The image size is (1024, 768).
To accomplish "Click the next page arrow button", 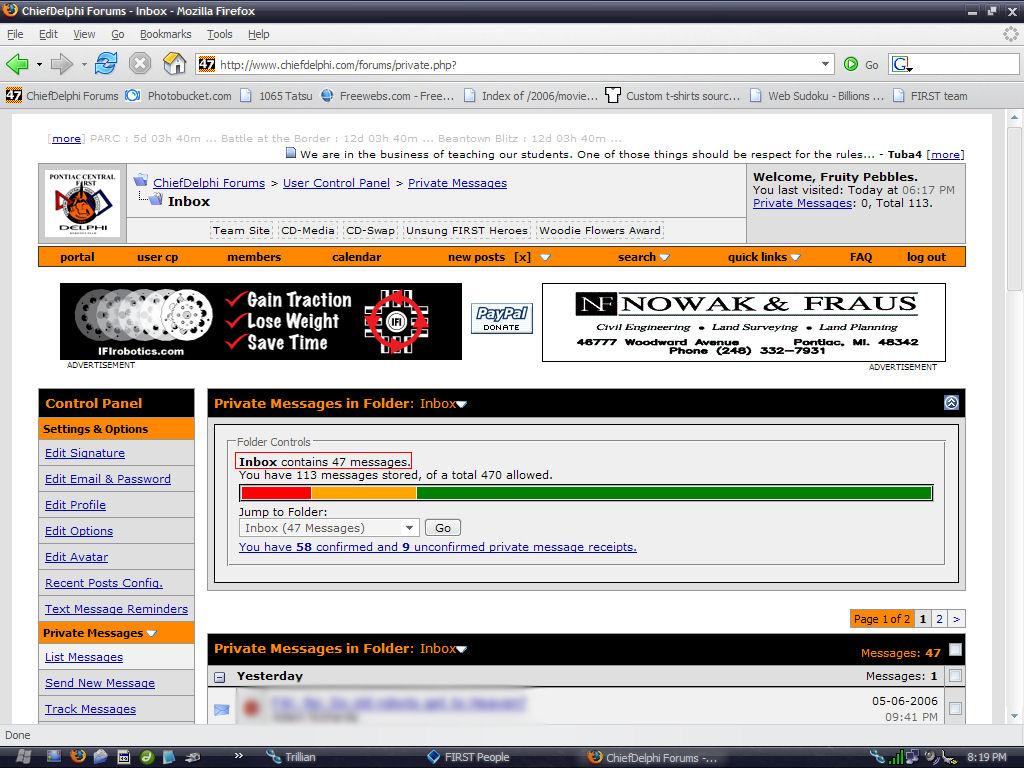I will coord(956,618).
